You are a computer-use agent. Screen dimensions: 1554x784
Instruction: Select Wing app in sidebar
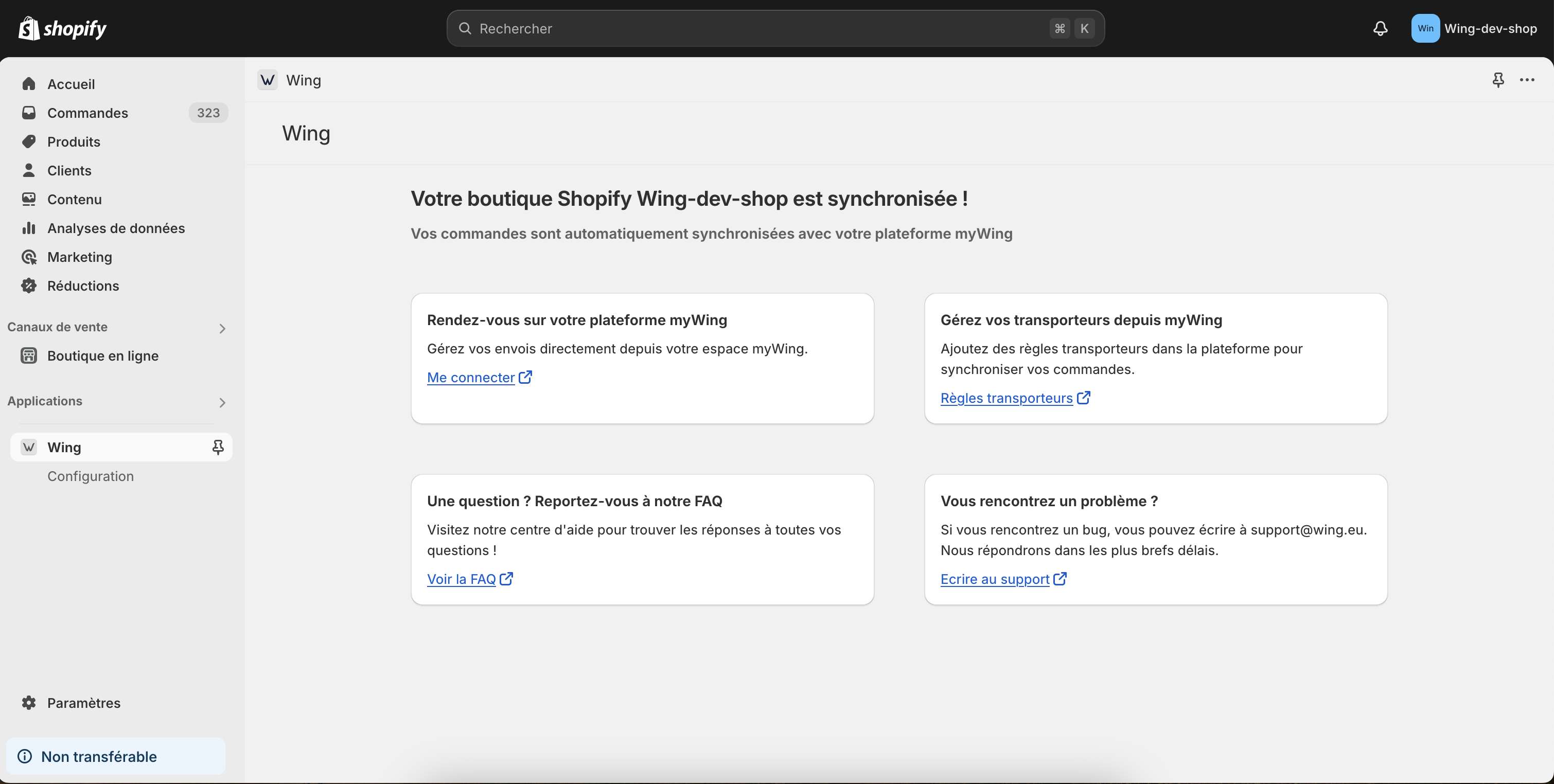(120, 447)
